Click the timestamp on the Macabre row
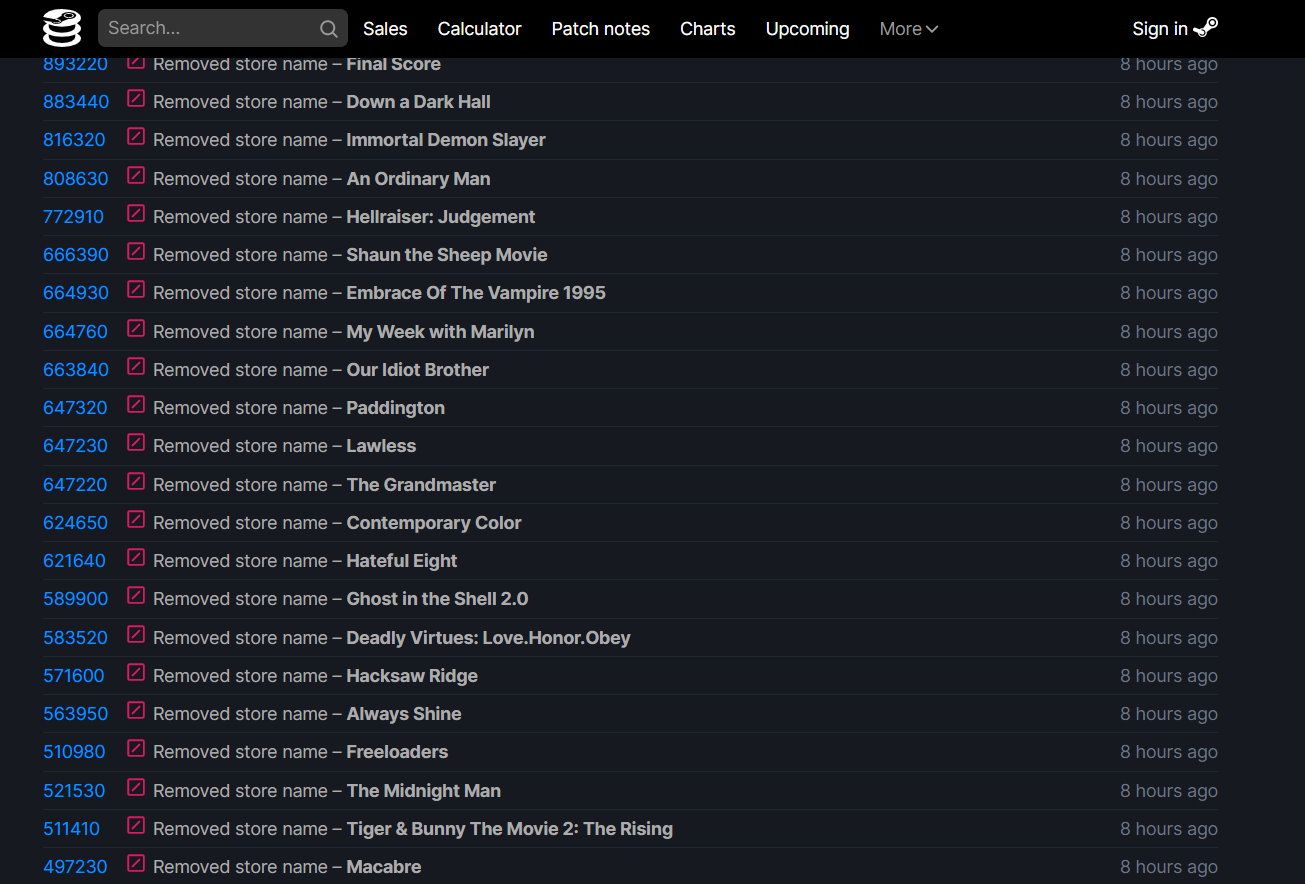The width and height of the screenshot is (1305, 884). 1168,867
